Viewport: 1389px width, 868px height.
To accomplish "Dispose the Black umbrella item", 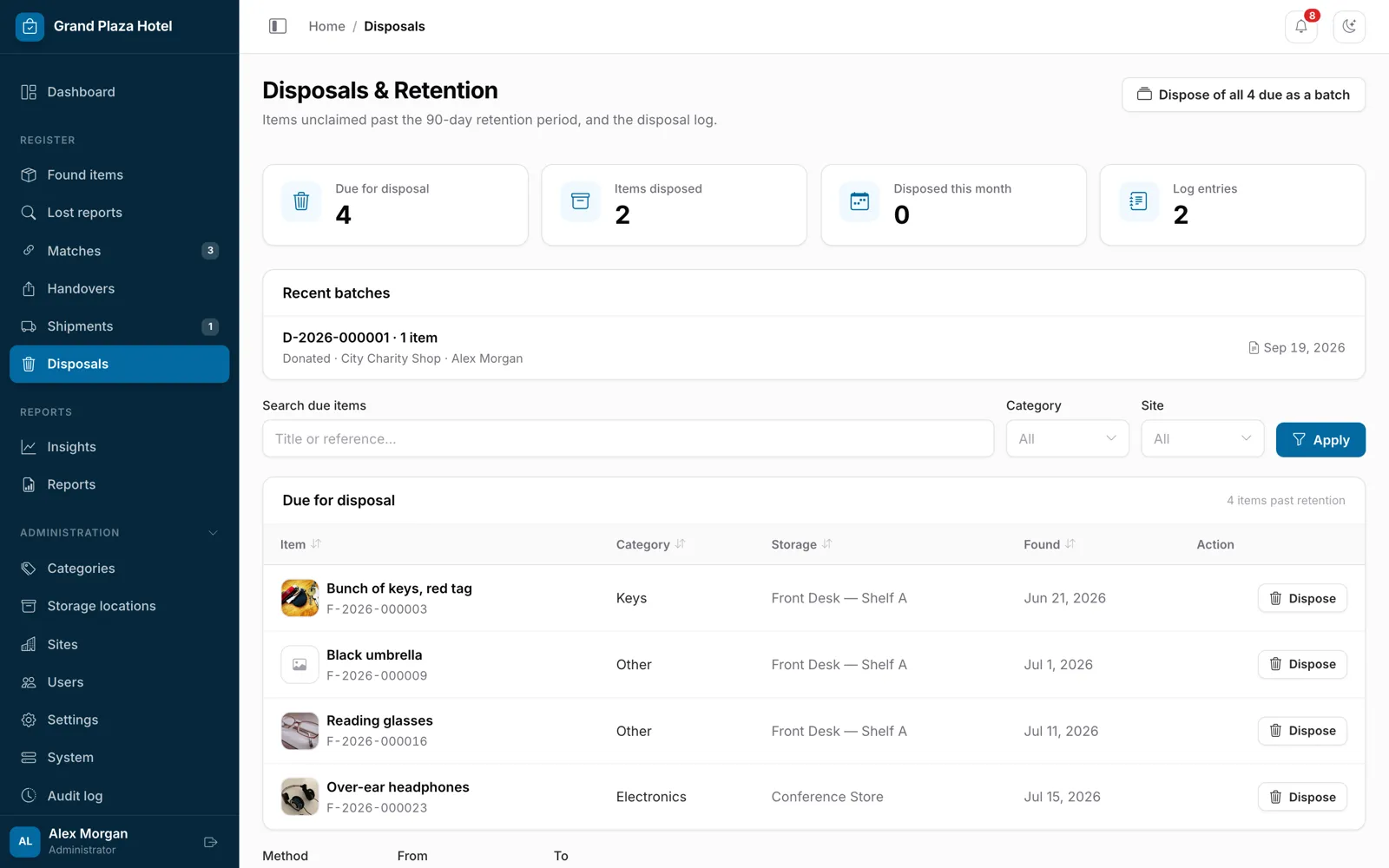I will [1302, 664].
